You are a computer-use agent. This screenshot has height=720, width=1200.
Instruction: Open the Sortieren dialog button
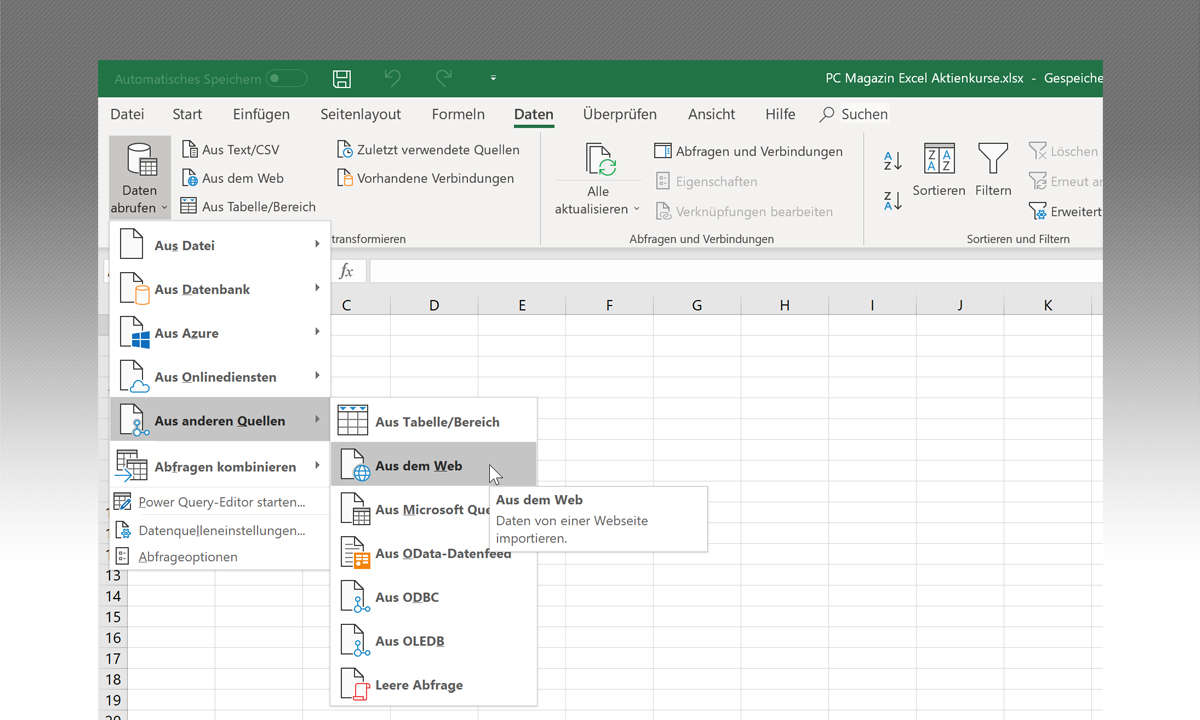939,170
